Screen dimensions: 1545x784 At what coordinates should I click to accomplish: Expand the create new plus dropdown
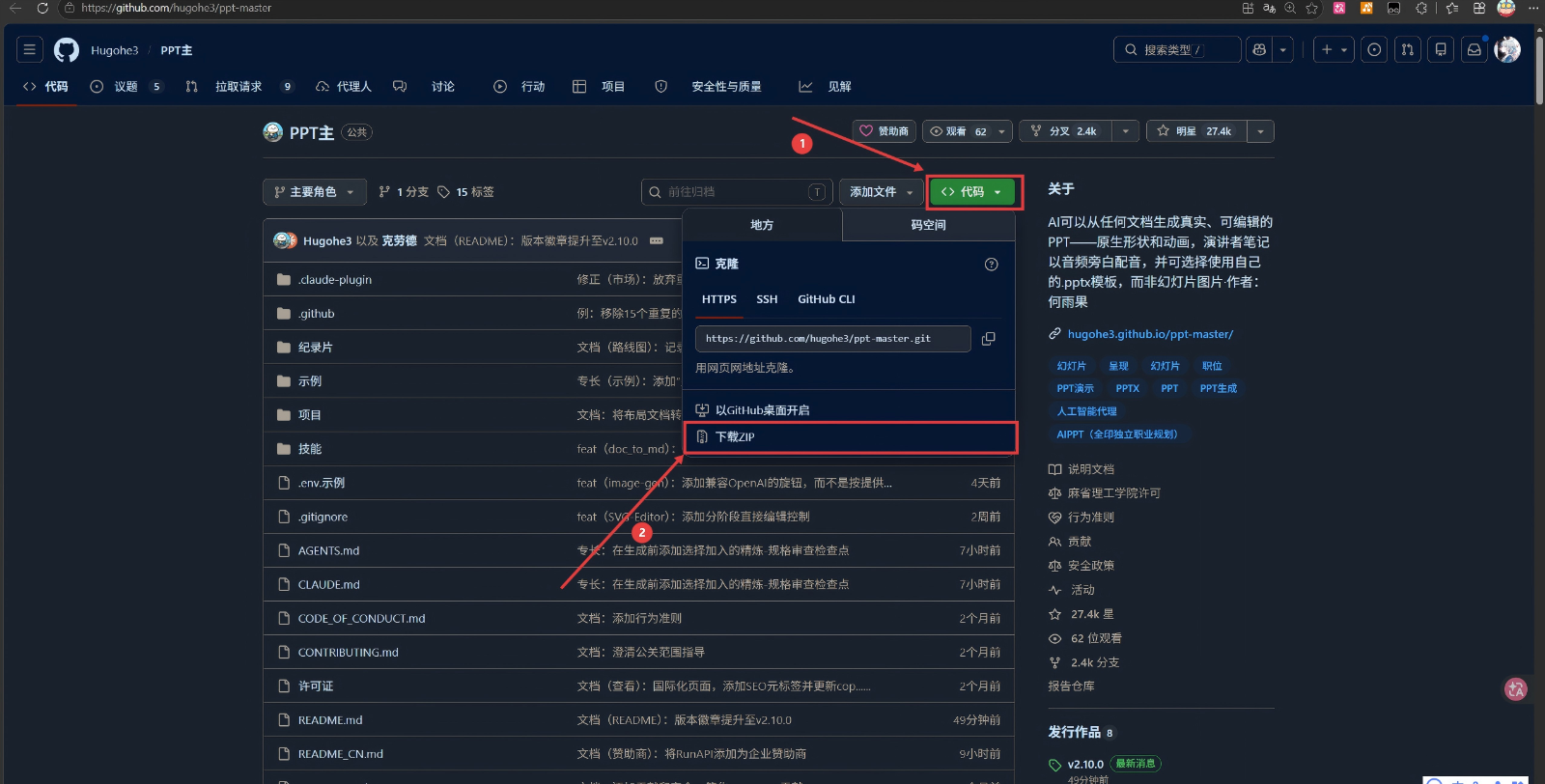pos(1334,49)
